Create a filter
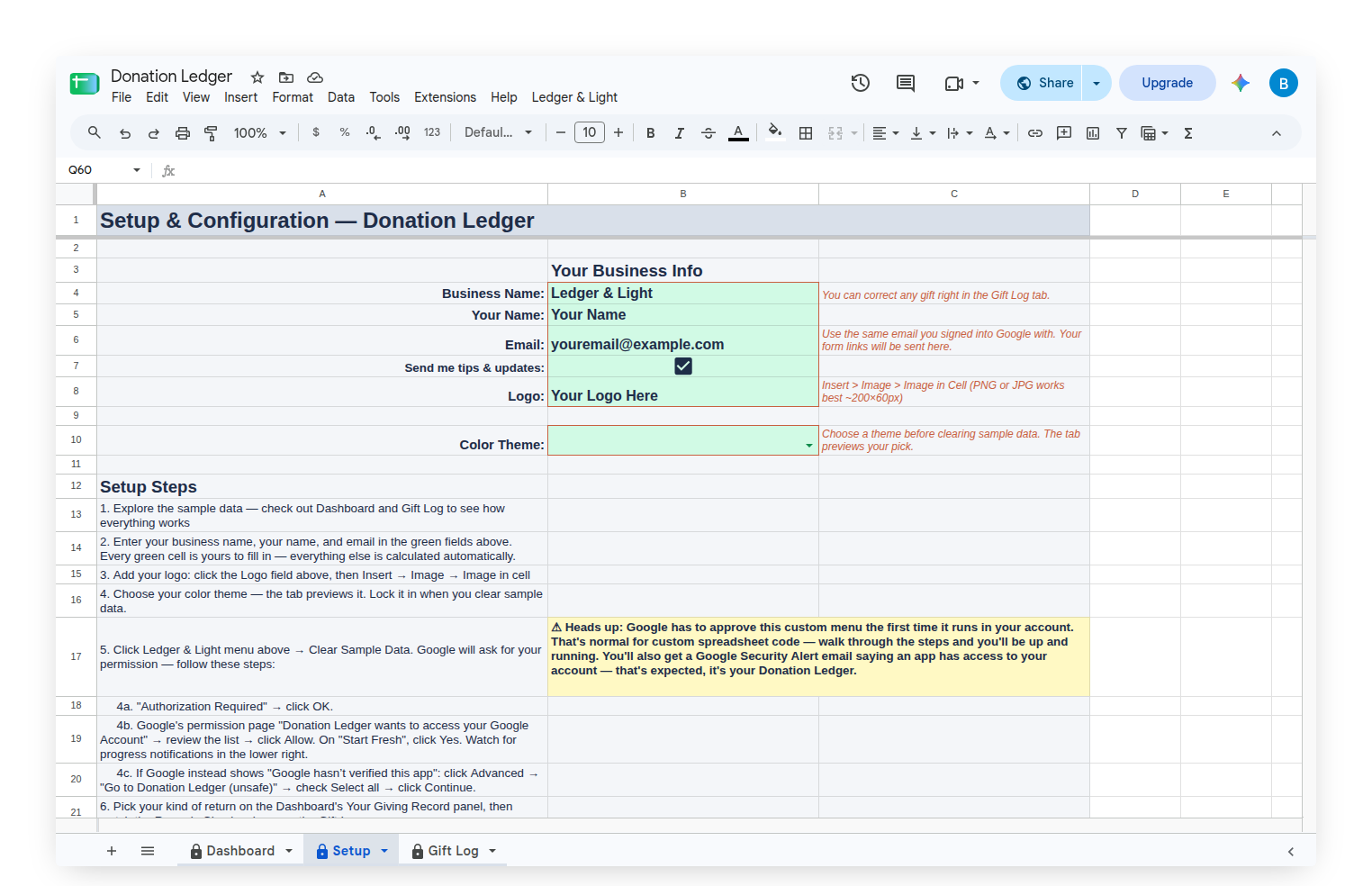 (1122, 133)
